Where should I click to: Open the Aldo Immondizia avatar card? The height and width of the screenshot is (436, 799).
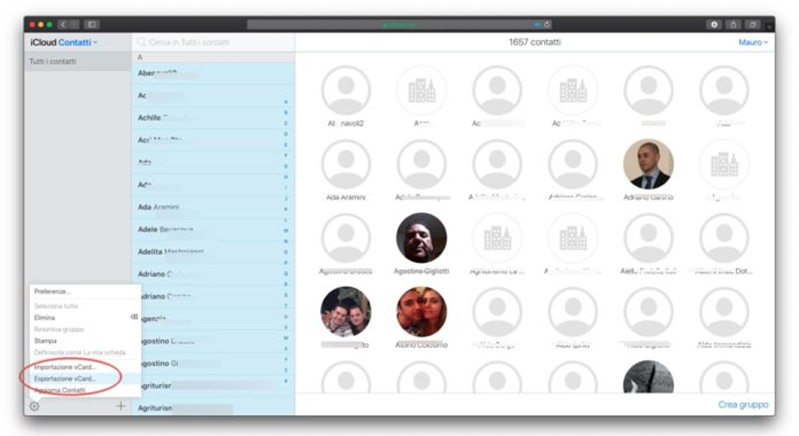(724, 312)
